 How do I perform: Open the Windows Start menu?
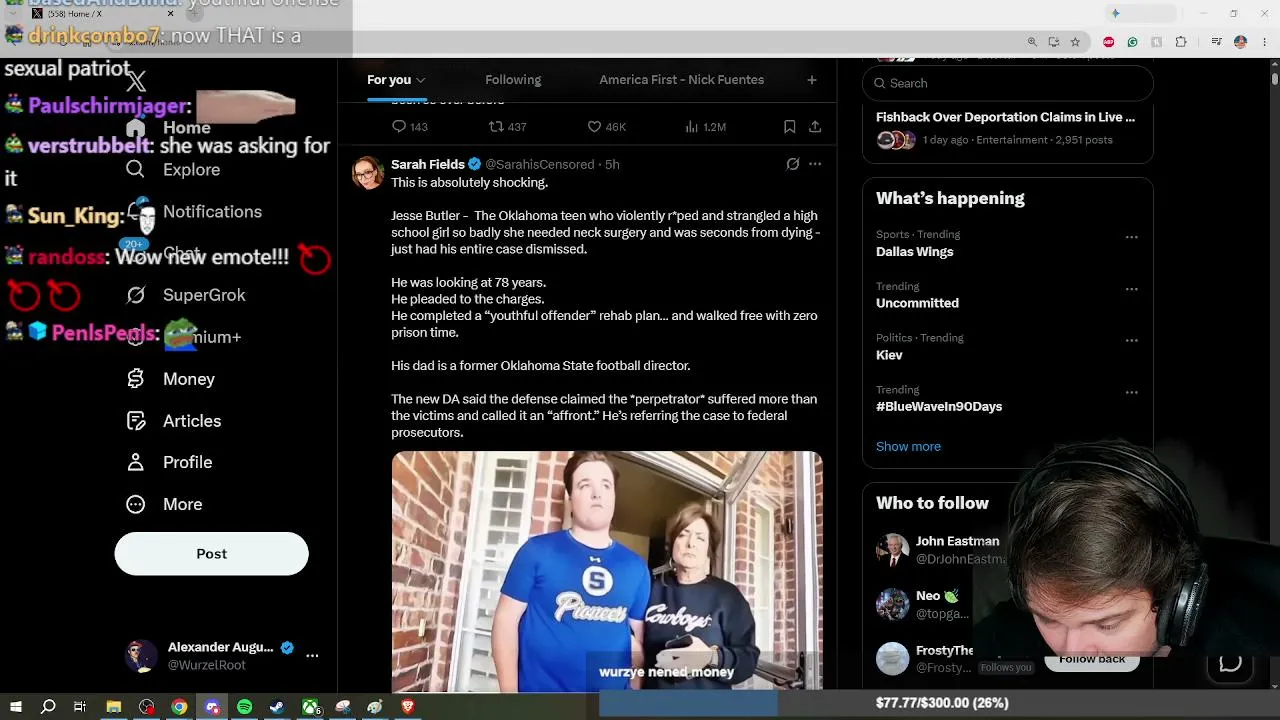tap(16, 707)
